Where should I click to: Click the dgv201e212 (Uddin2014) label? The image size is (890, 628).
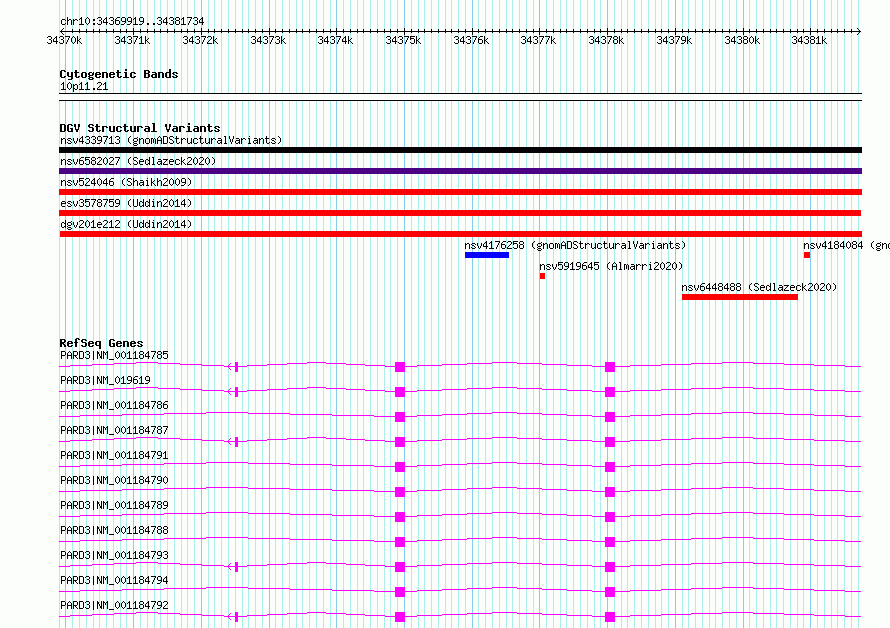(126, 224)
